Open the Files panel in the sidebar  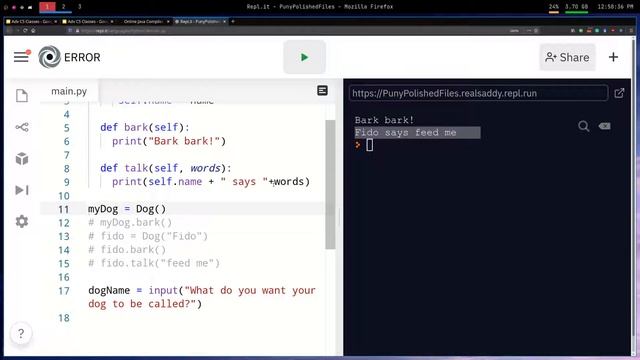pyautogui.click(x=22, y=96)
